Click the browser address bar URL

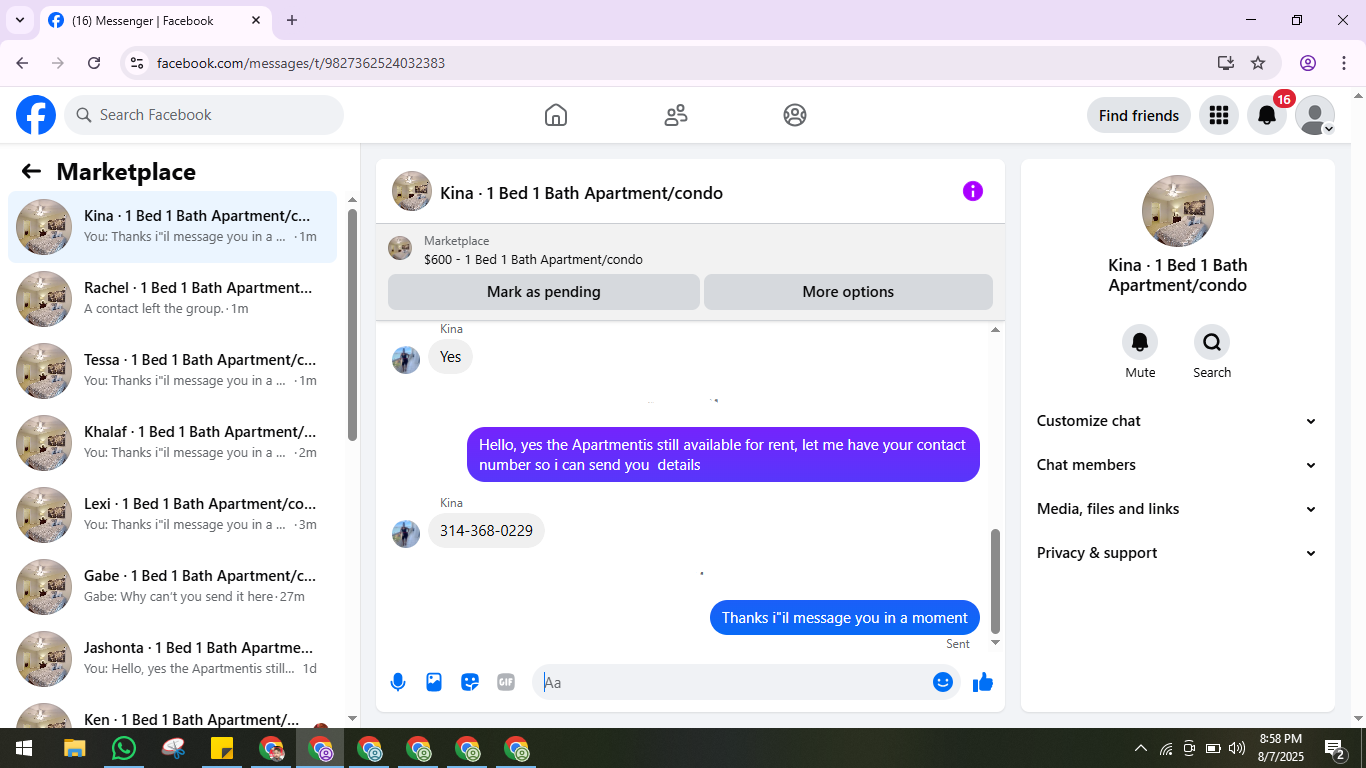click(x=301, y=63)
